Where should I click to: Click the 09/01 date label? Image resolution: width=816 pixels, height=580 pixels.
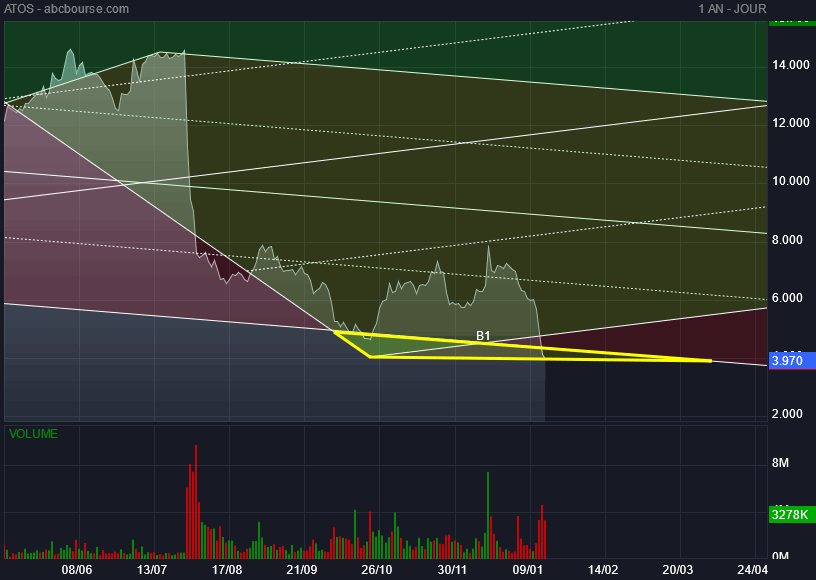coord(528,570)
